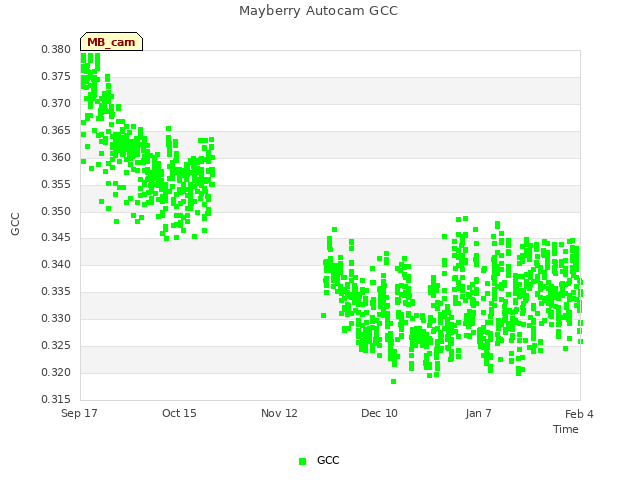Screen dimensions: 640x480
Task: Click the 'Nov 12' x-axis label
Action: 279,413
